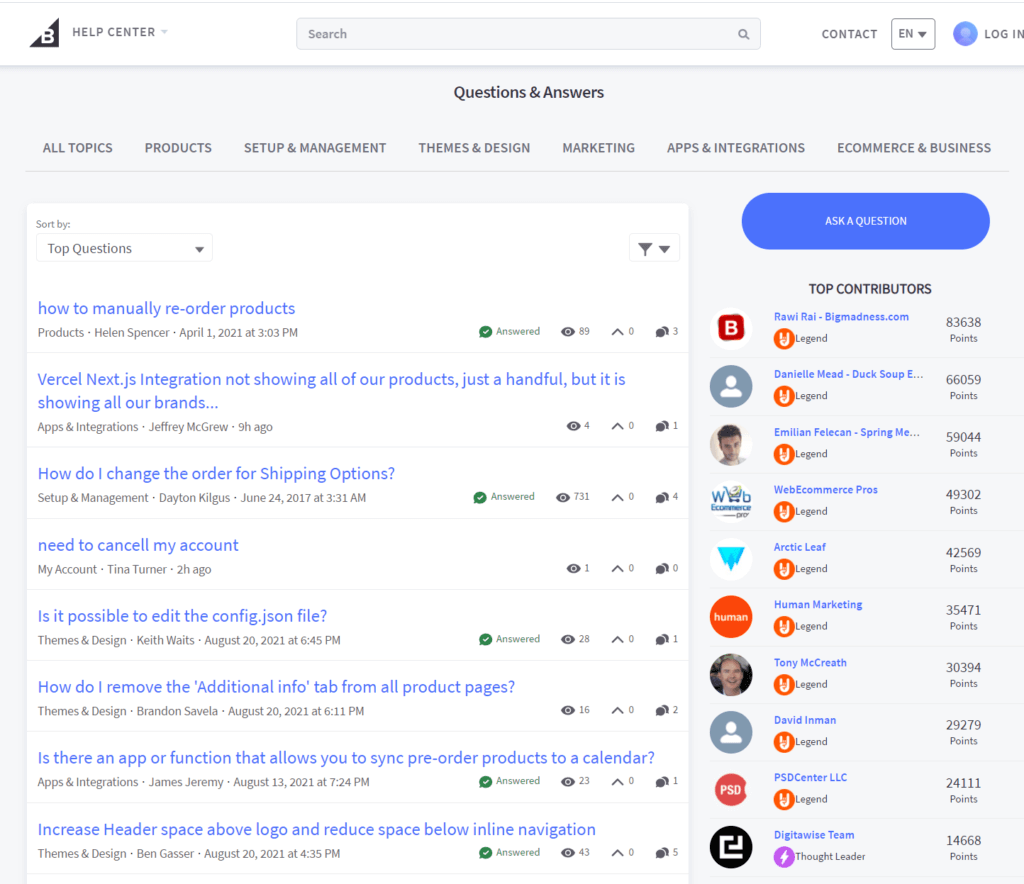This screenshot has height=884, width=1024.
Task: Open the SETUP & MANAGEMENT tab
Action: (315, 148)
